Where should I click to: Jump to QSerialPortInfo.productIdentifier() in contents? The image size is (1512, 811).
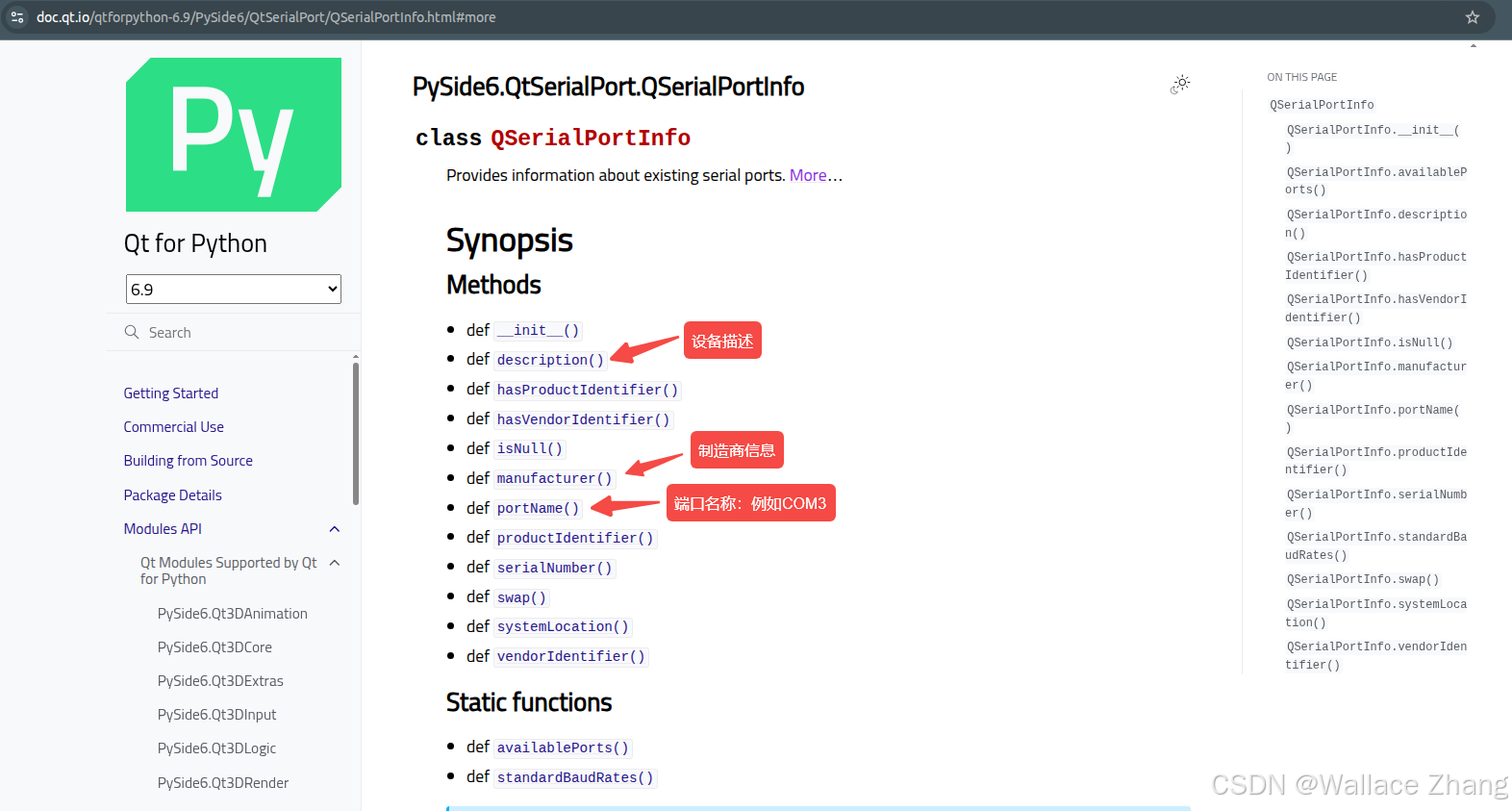pos(1376,461)
